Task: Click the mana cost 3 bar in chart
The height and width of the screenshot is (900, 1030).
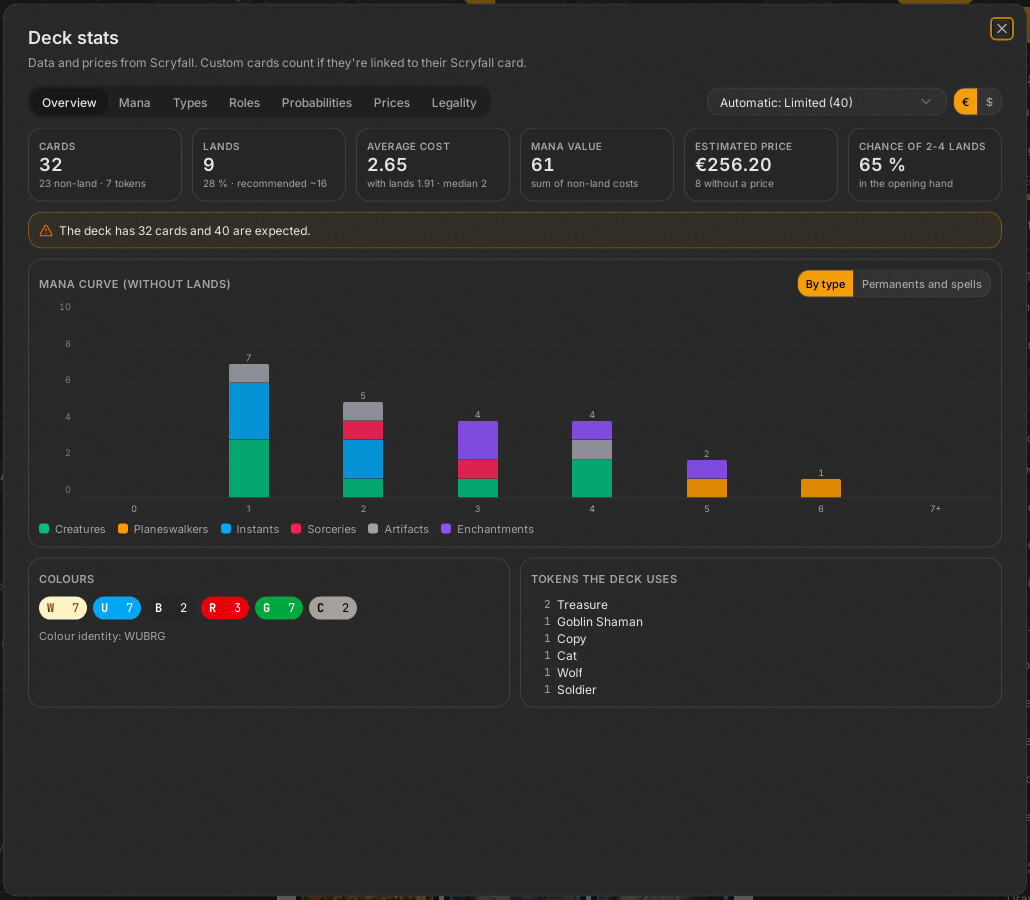Action: [478, 459]
